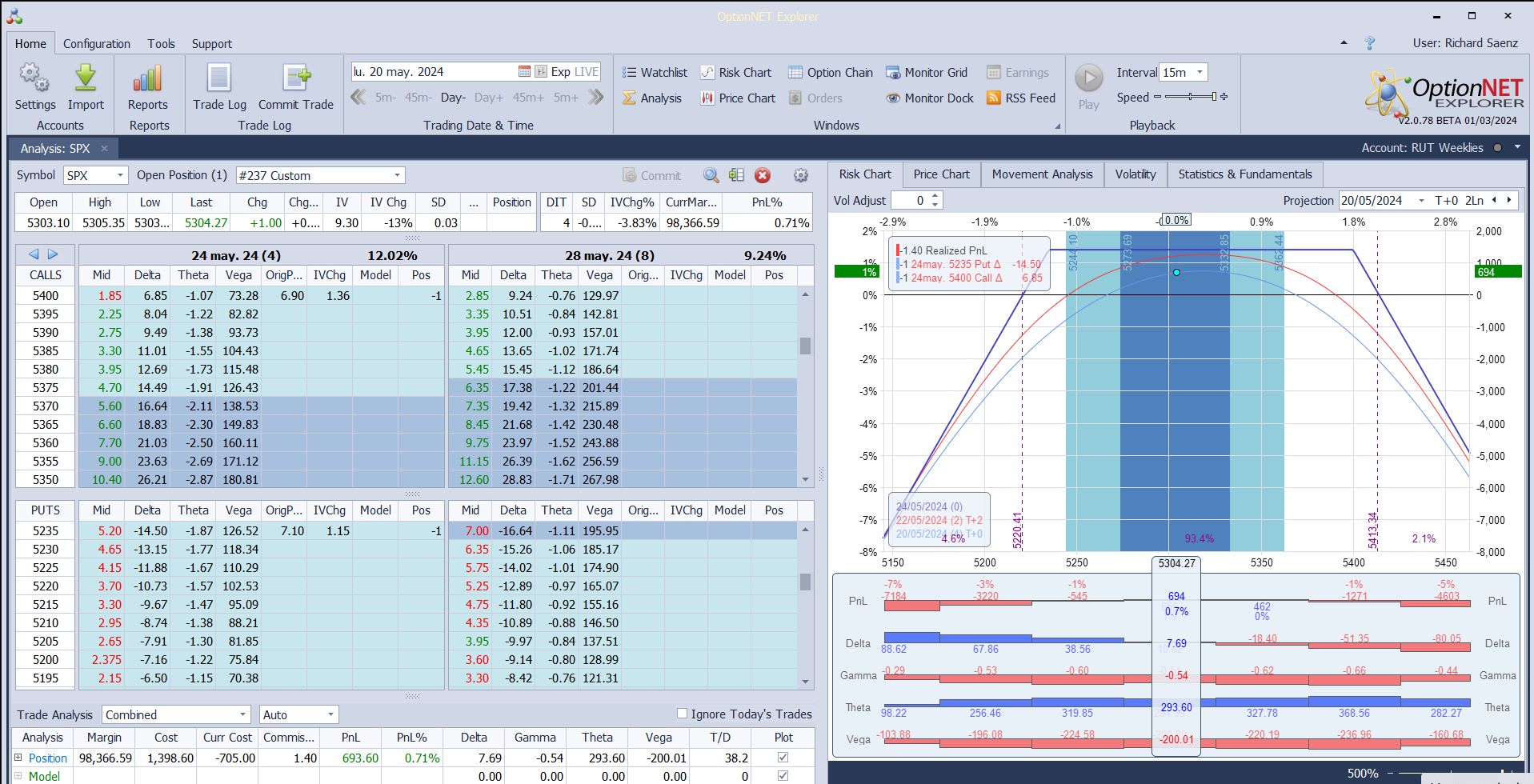Open the Symbol SPX dropdown
Image resolution: width=1534 pixels, height=784 pixels.
120,175
